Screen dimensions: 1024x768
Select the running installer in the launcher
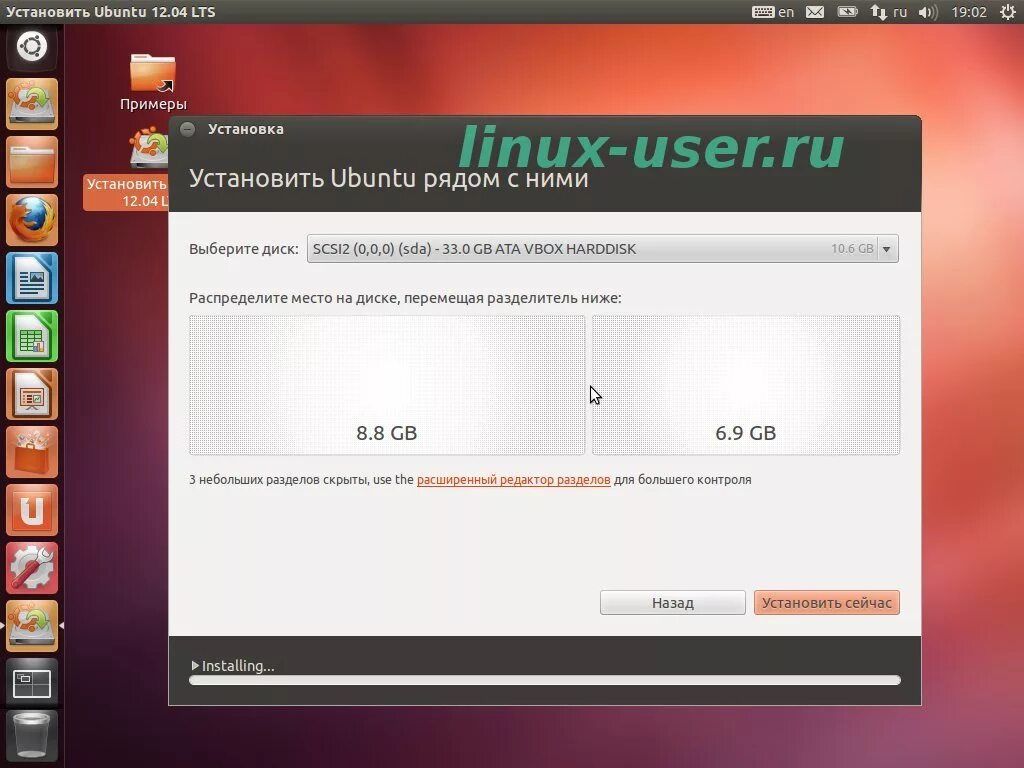31,626
